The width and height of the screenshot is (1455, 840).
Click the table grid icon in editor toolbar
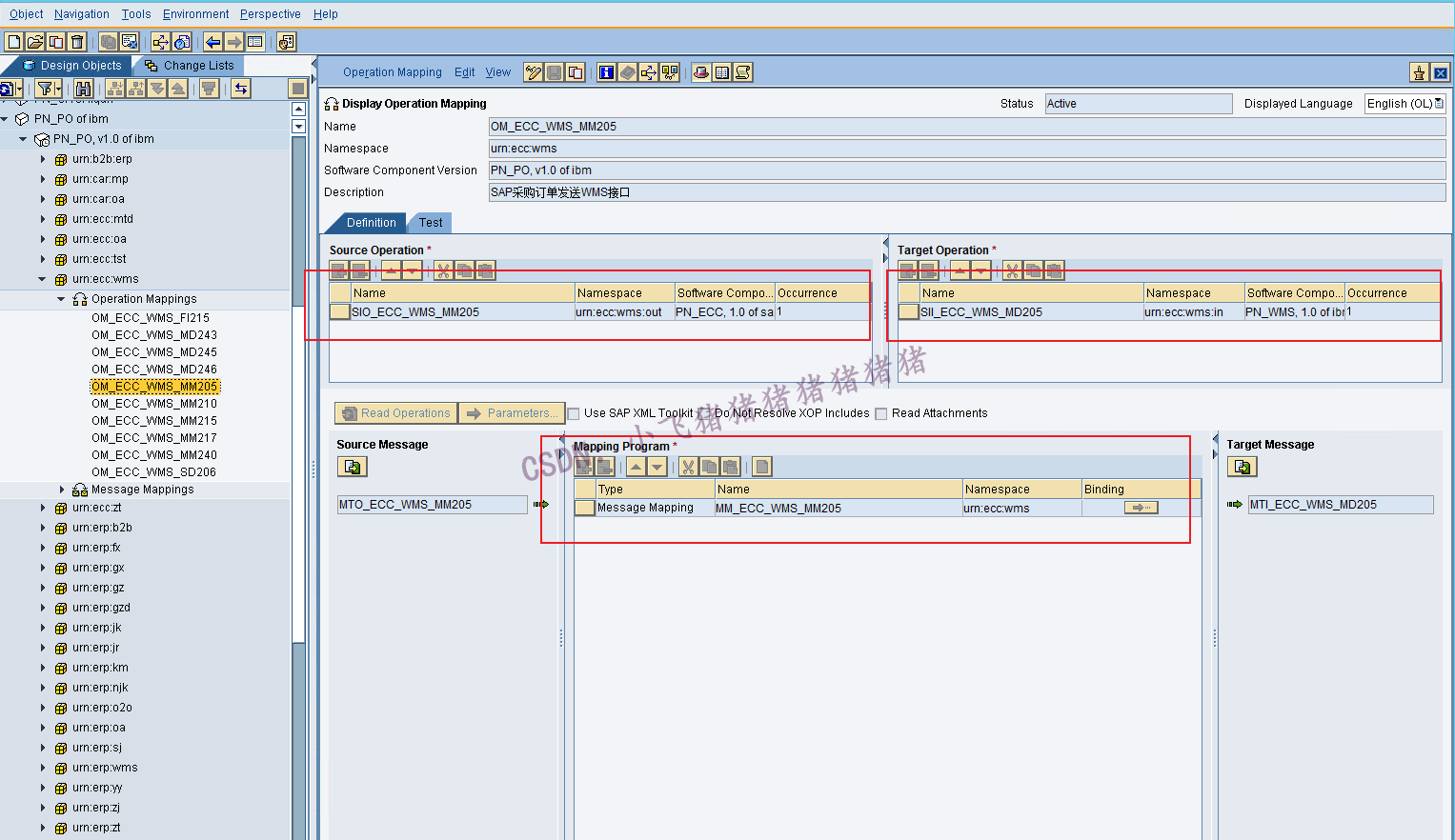[x=722, y=72]
